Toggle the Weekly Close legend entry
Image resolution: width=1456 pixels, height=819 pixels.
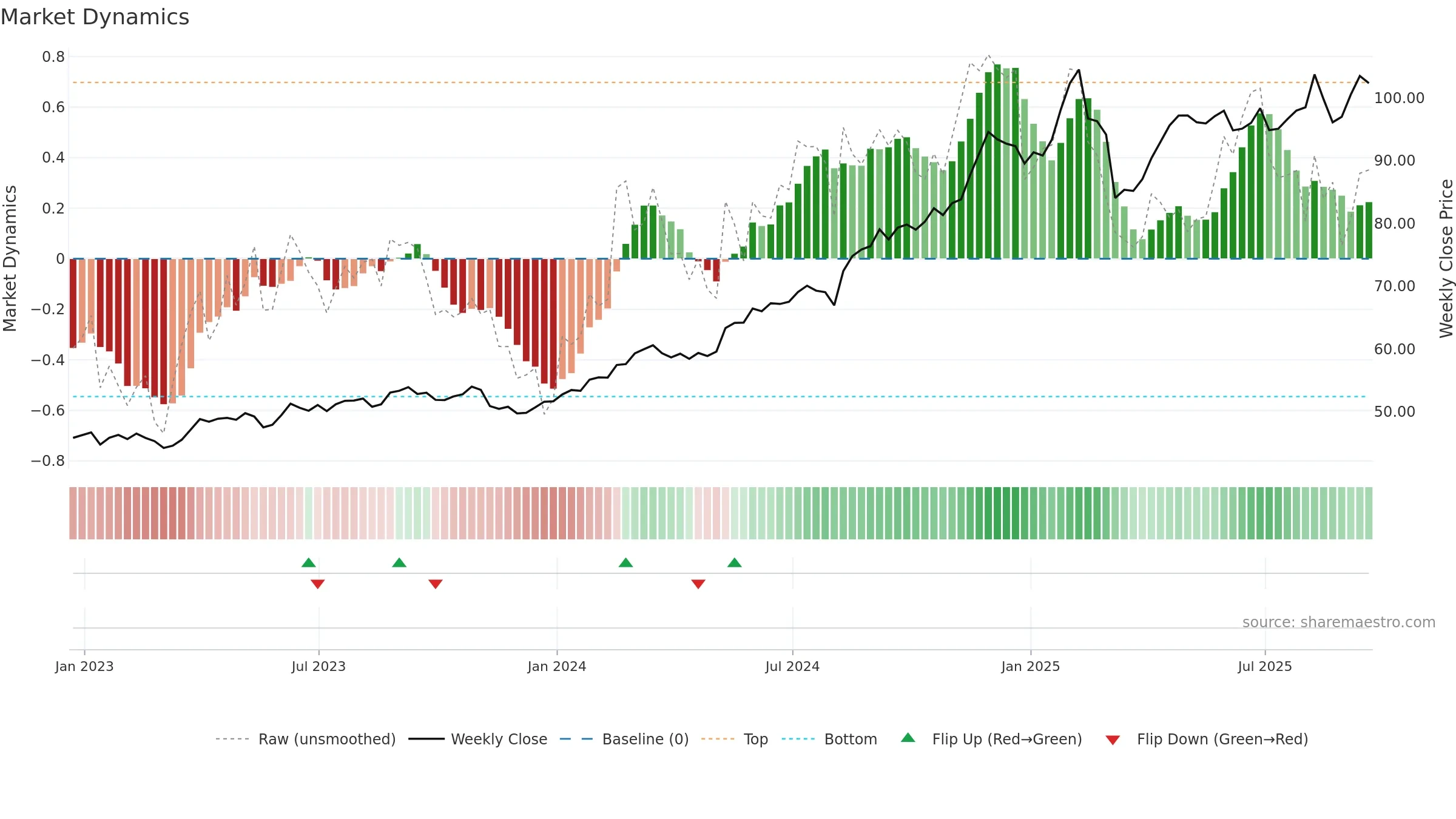478,739
